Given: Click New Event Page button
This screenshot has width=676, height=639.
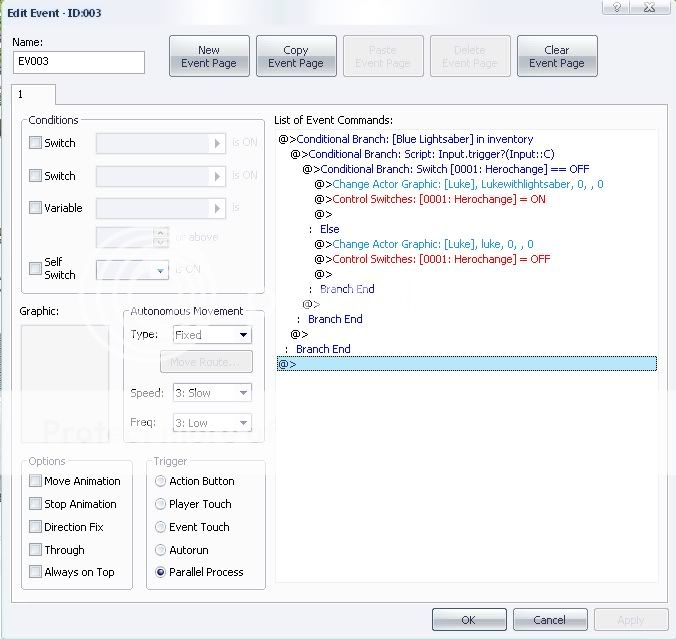Looking at the screenshot, I should coord(209,56).
